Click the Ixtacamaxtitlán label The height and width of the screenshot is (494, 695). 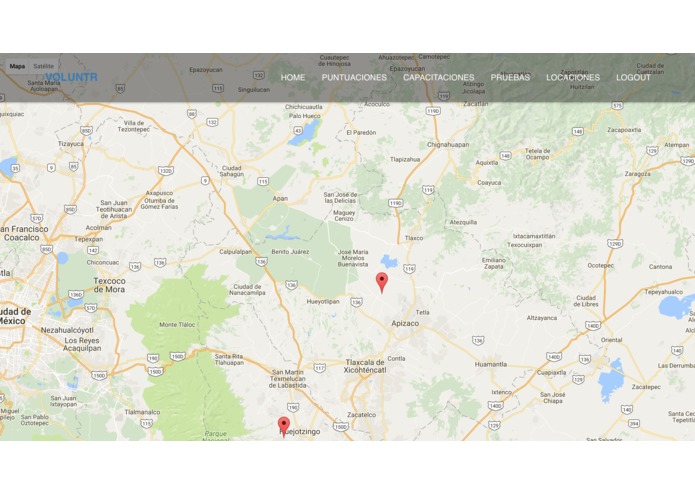pyautogui.click(x=534, y=236)
